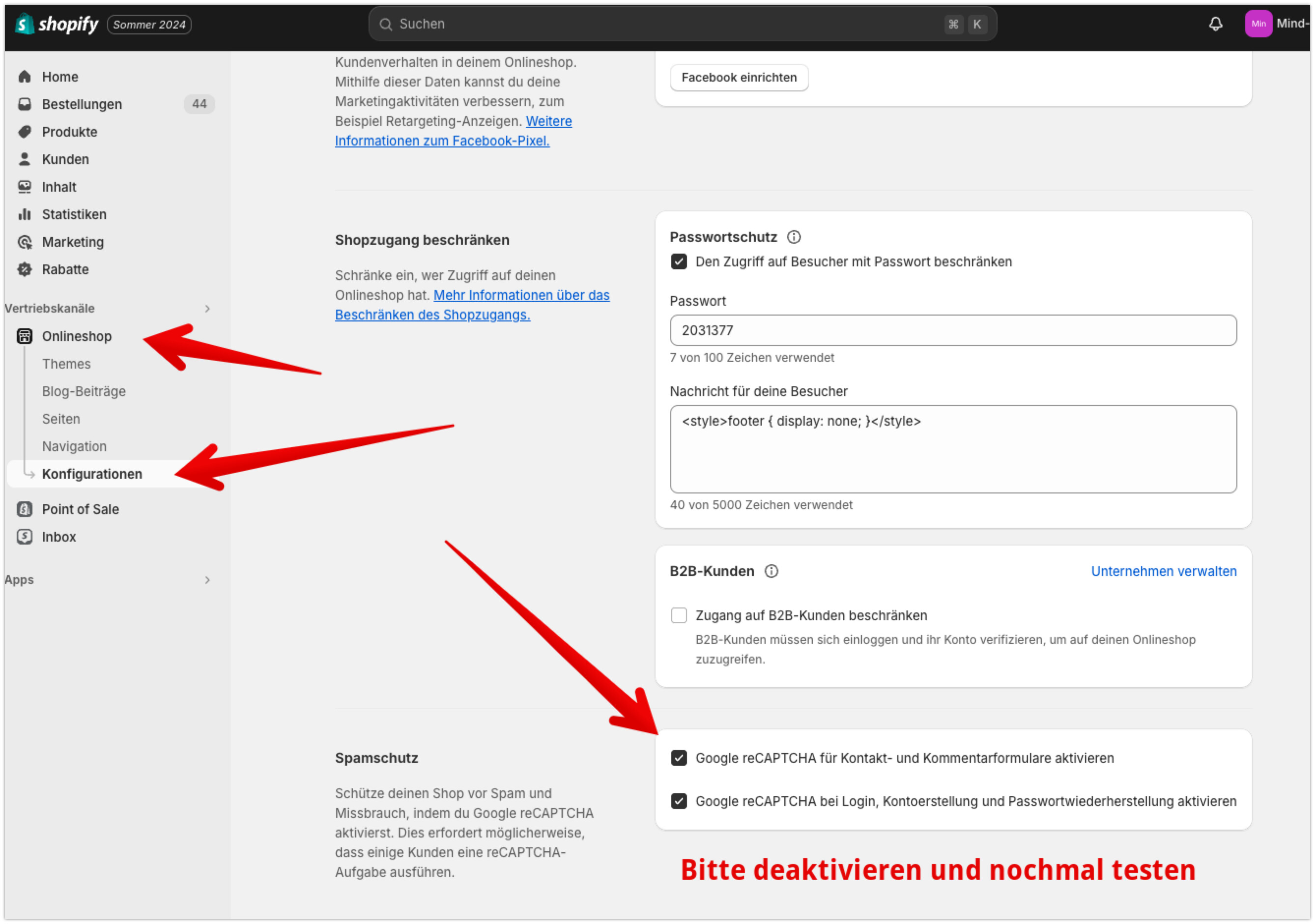Click the Marketing target icon
Viewport: 1315px width, 924px height.
(x=24, y=242)
